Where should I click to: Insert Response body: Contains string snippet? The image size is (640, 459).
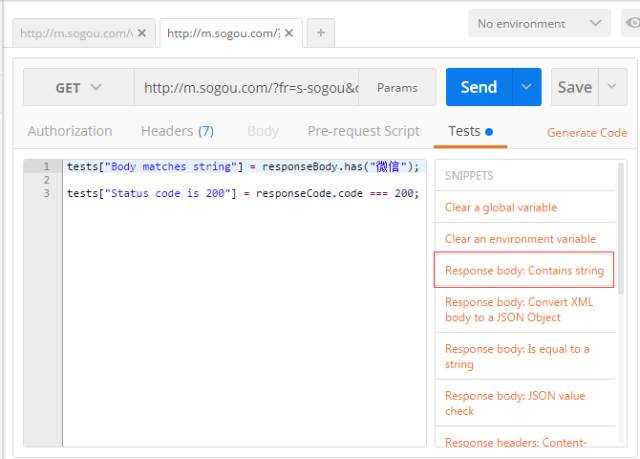pos(524,270)
